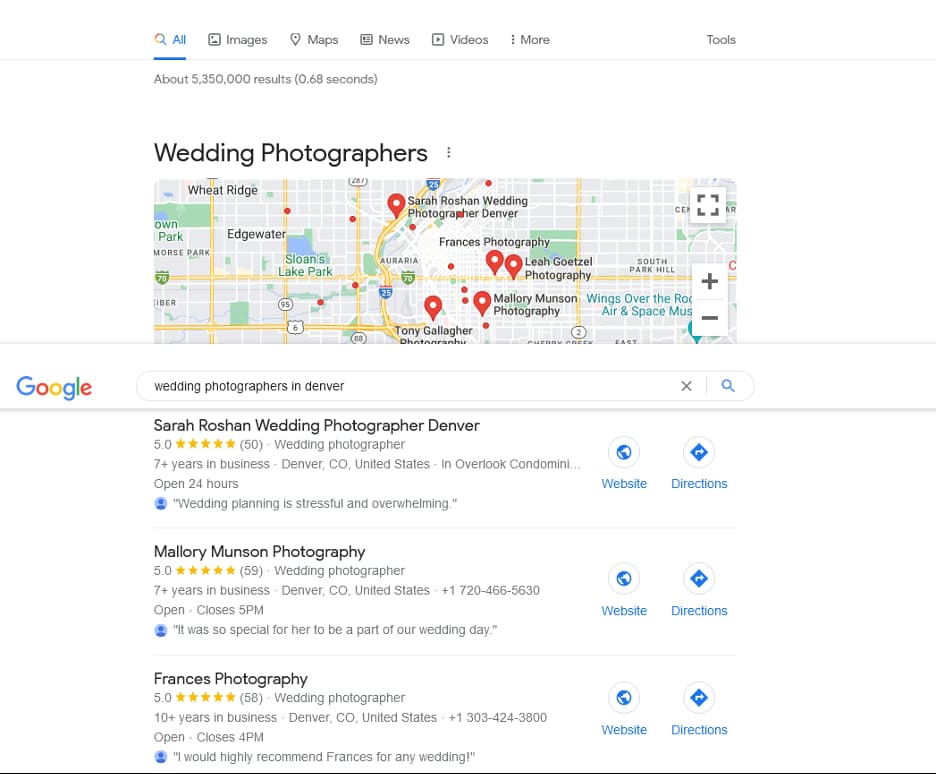Open the News results tab
The height and width of the screenshot is (774, 936).
pos(384,40)
